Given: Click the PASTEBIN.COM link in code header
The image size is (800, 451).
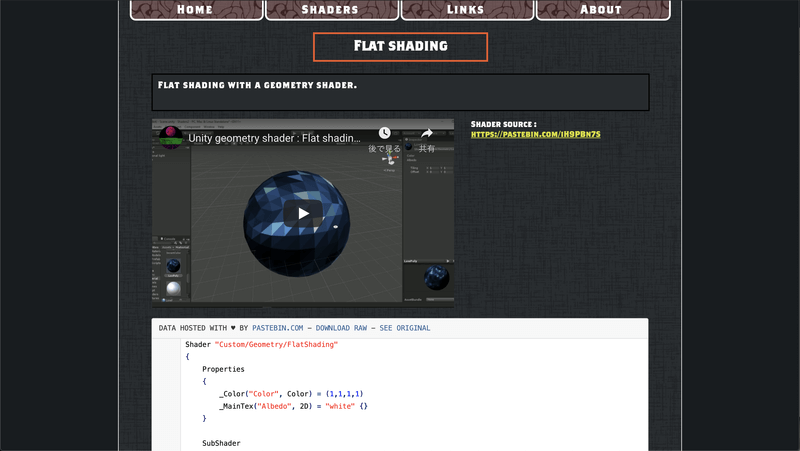Looking at the screenshot, I should tap(278, 328).
